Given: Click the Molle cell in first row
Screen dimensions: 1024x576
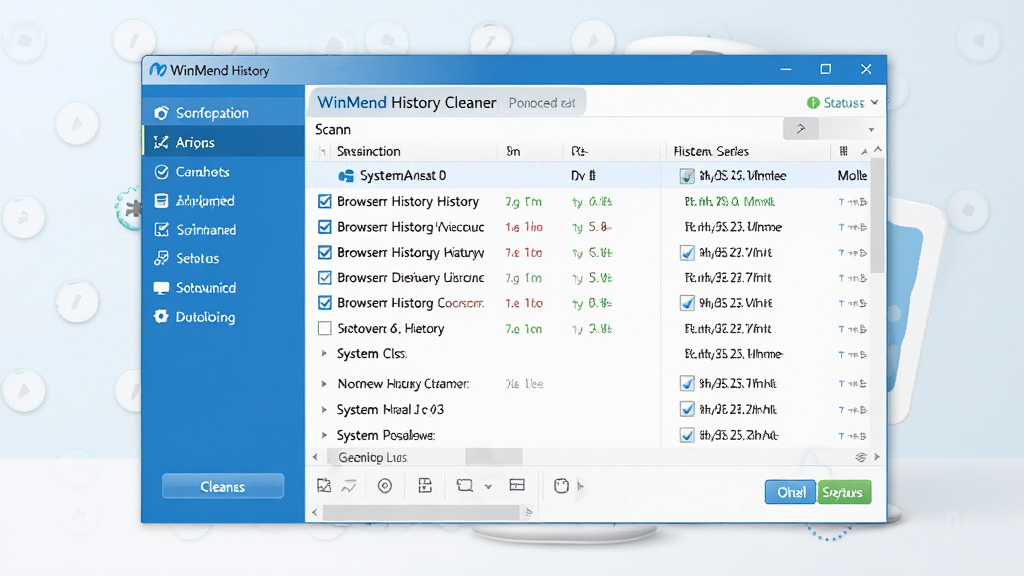Looking at the screenshot, I should pos(852,176).
